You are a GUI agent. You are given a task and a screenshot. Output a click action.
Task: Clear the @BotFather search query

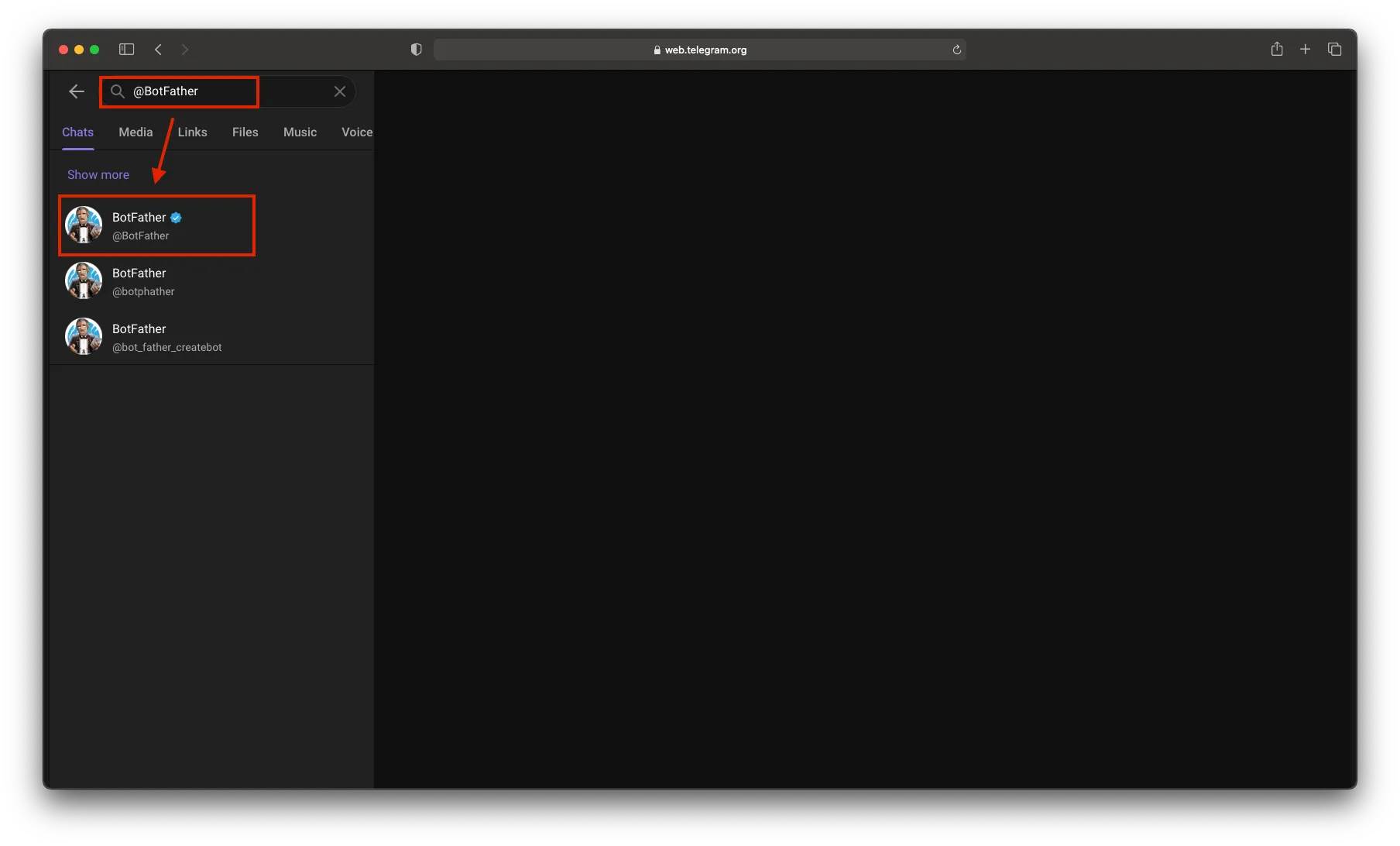(339, 91)
